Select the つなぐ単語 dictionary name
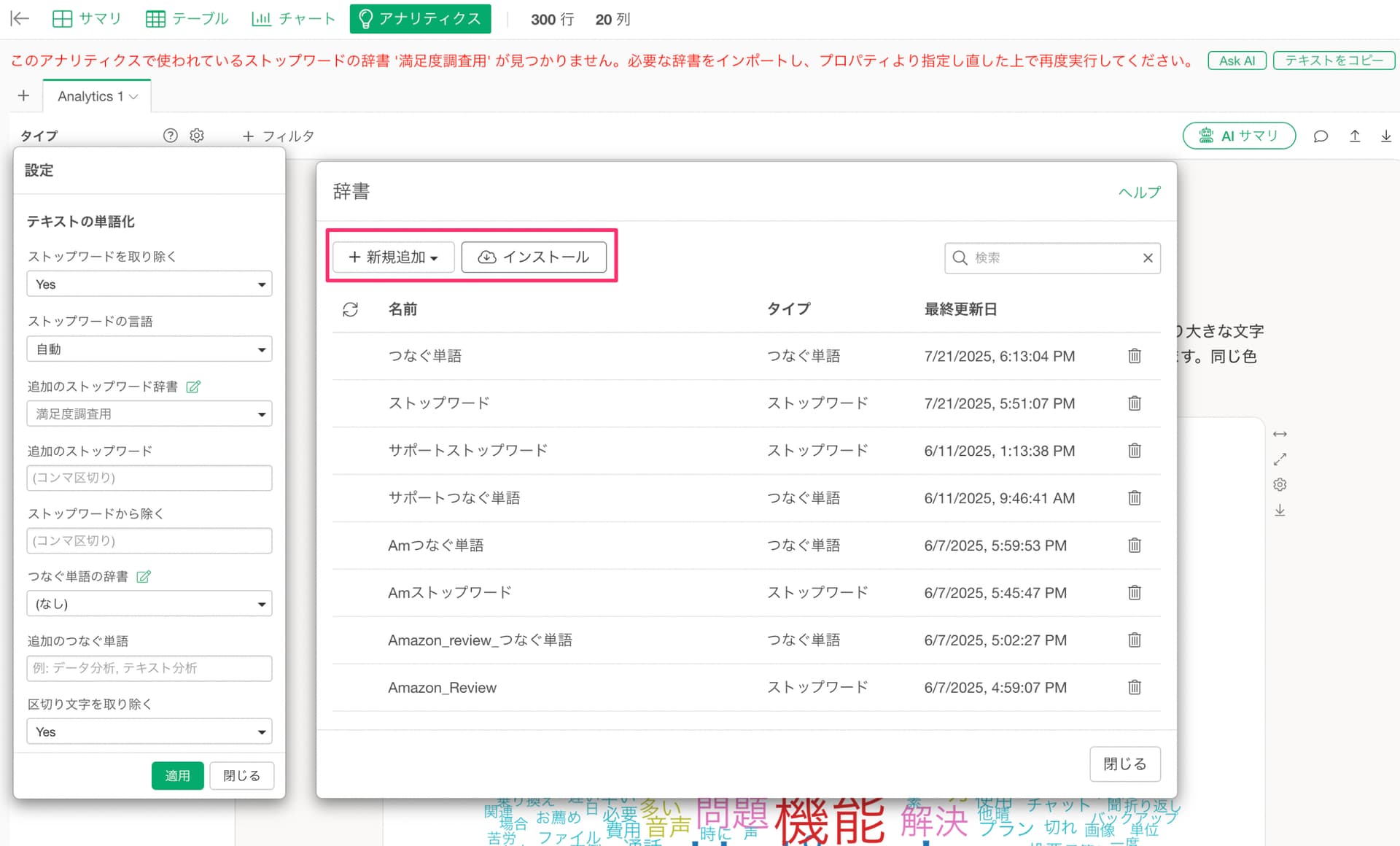The image size is (1400, 846). 424,356
